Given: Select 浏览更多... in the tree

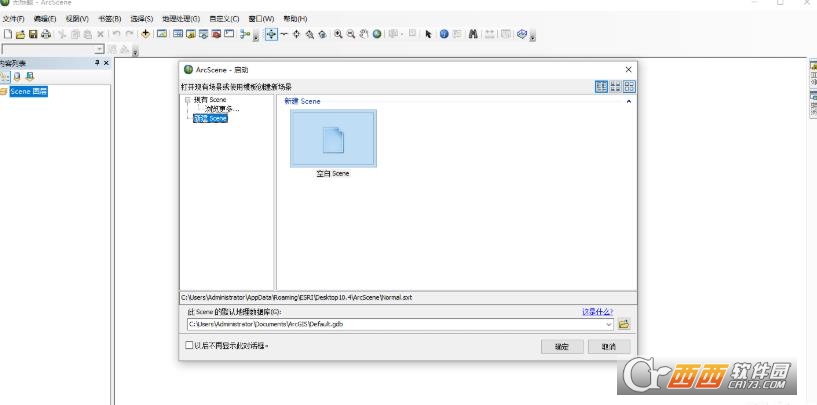Looking at the screenshot, I should (x=222, y=109).
